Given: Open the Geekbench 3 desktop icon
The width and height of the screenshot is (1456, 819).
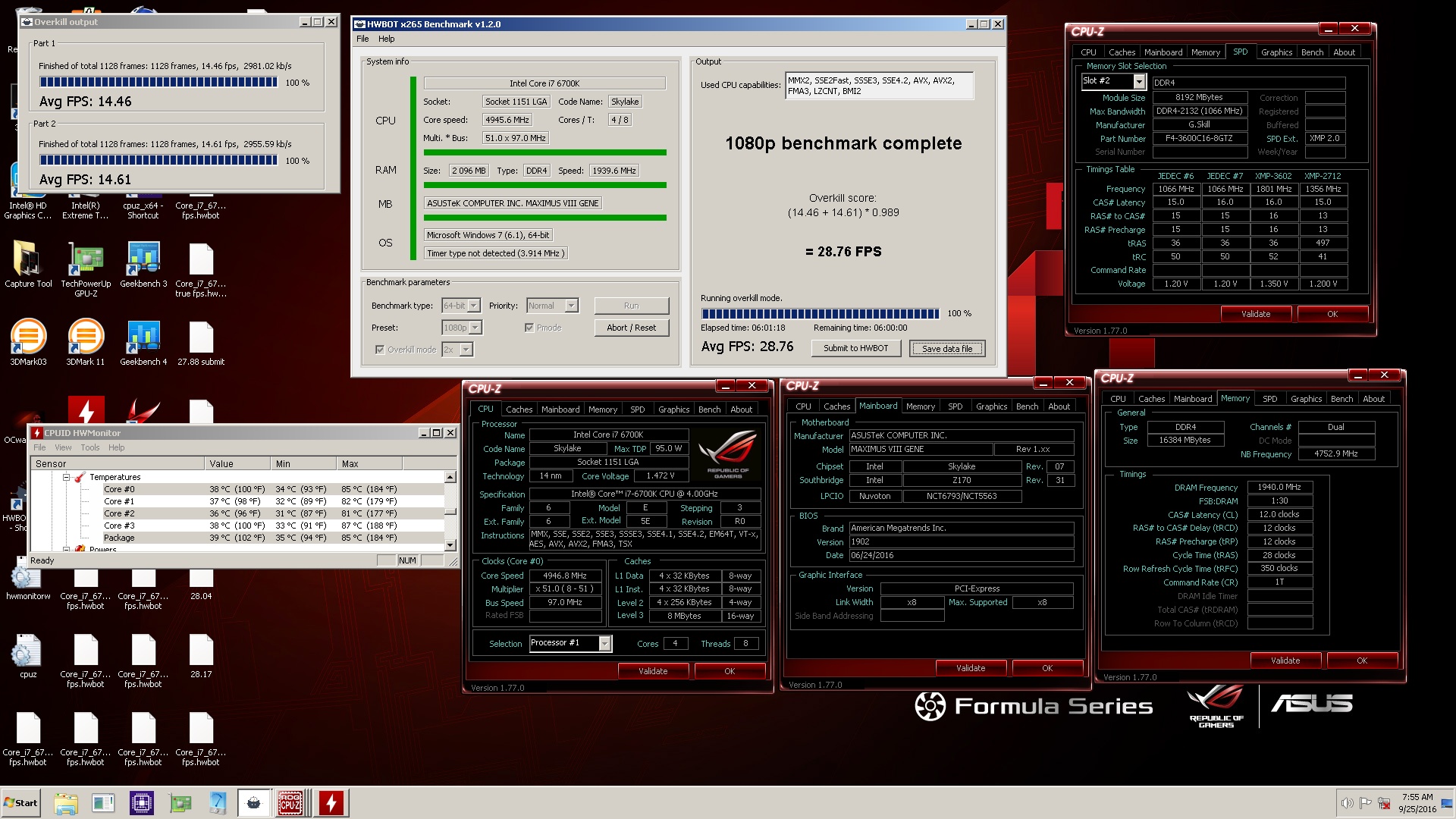Looking at the screenshot, I should click(x=143, y=265).
